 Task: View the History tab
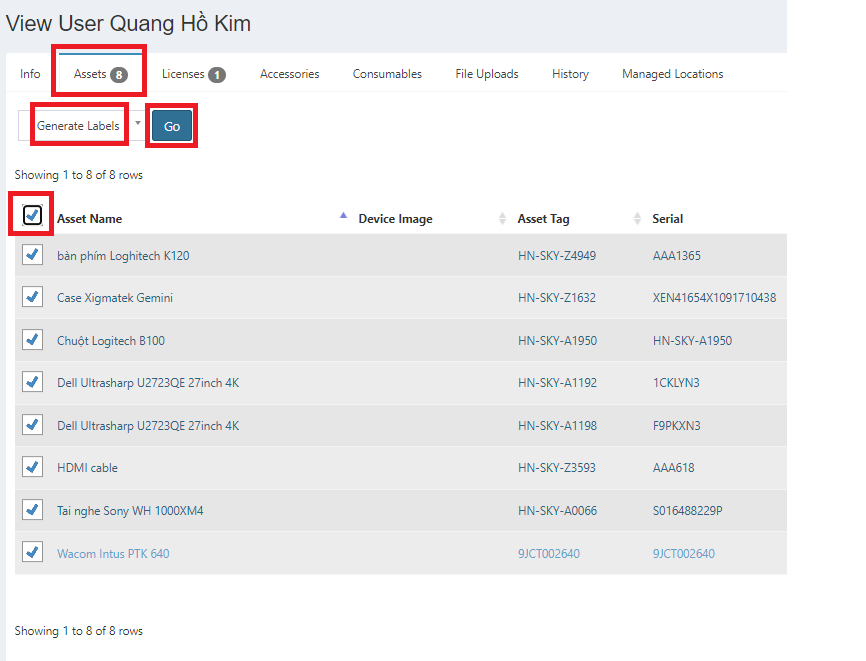(x=570, y=74)
